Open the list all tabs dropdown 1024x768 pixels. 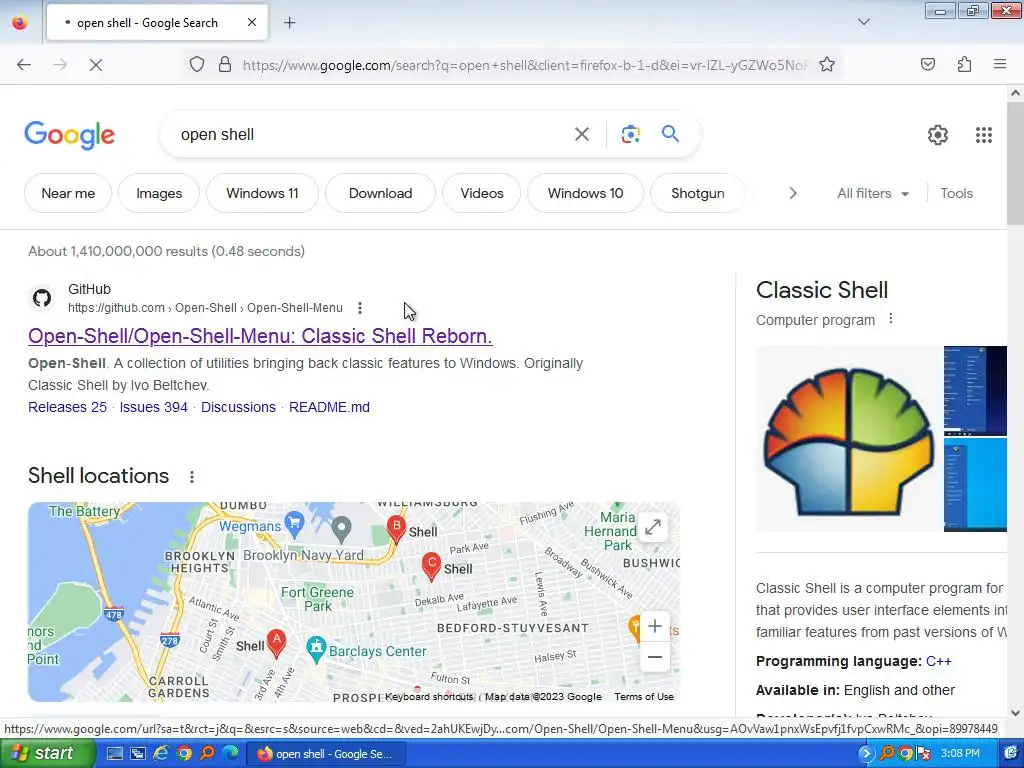[863, 22]
